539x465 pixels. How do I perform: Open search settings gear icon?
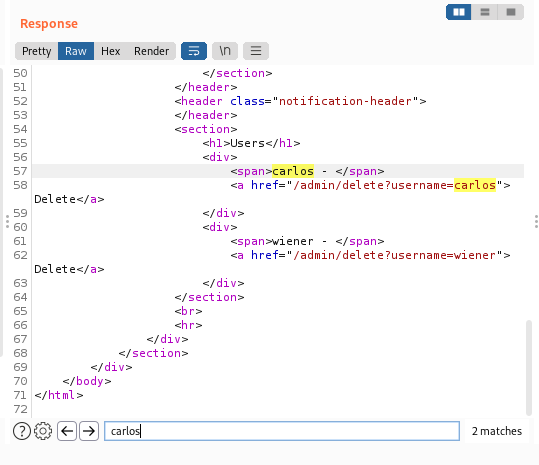(43, 431)
